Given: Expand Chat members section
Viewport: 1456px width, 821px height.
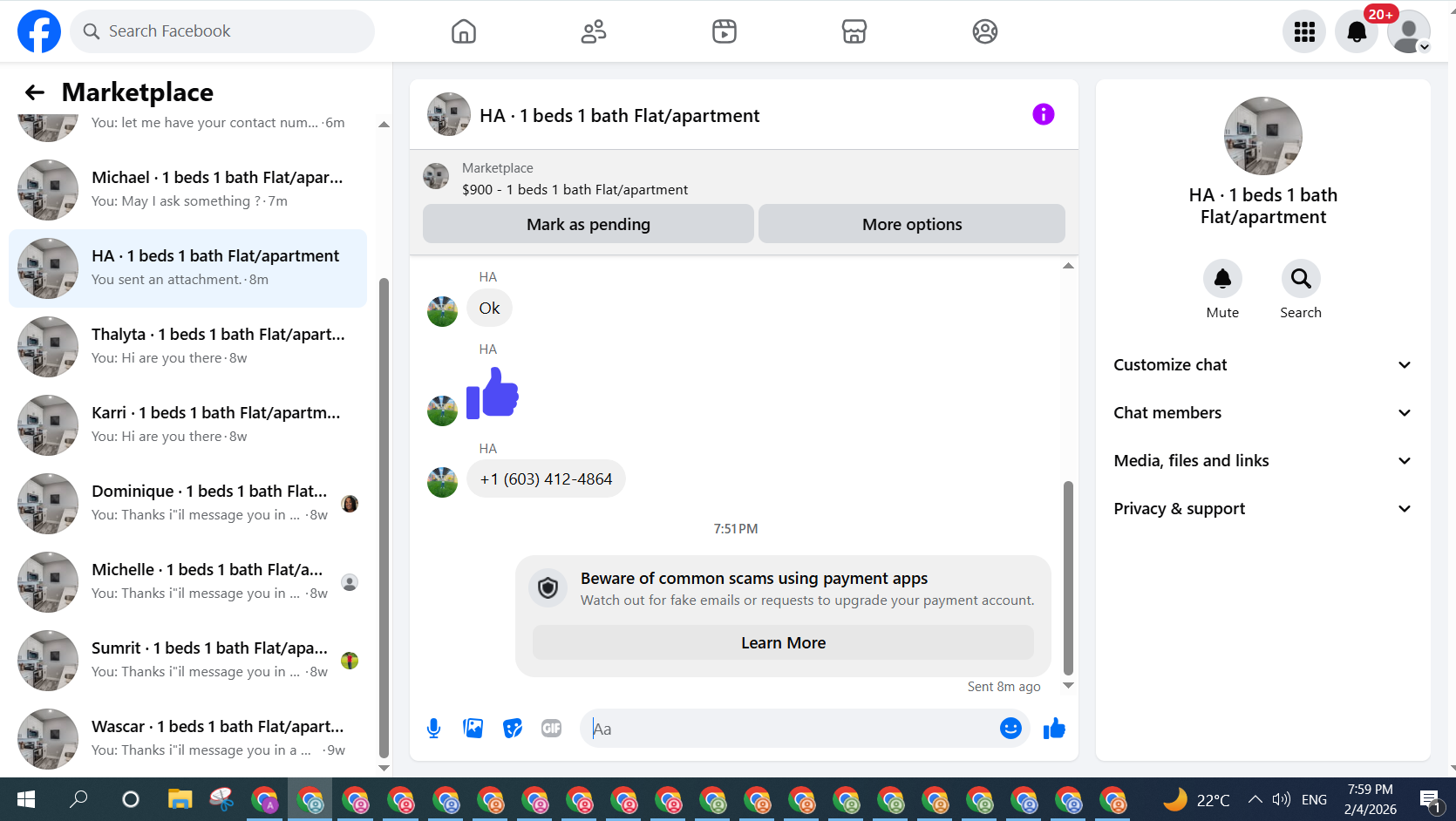Looking at the screenshot, I should point(1262,413).
